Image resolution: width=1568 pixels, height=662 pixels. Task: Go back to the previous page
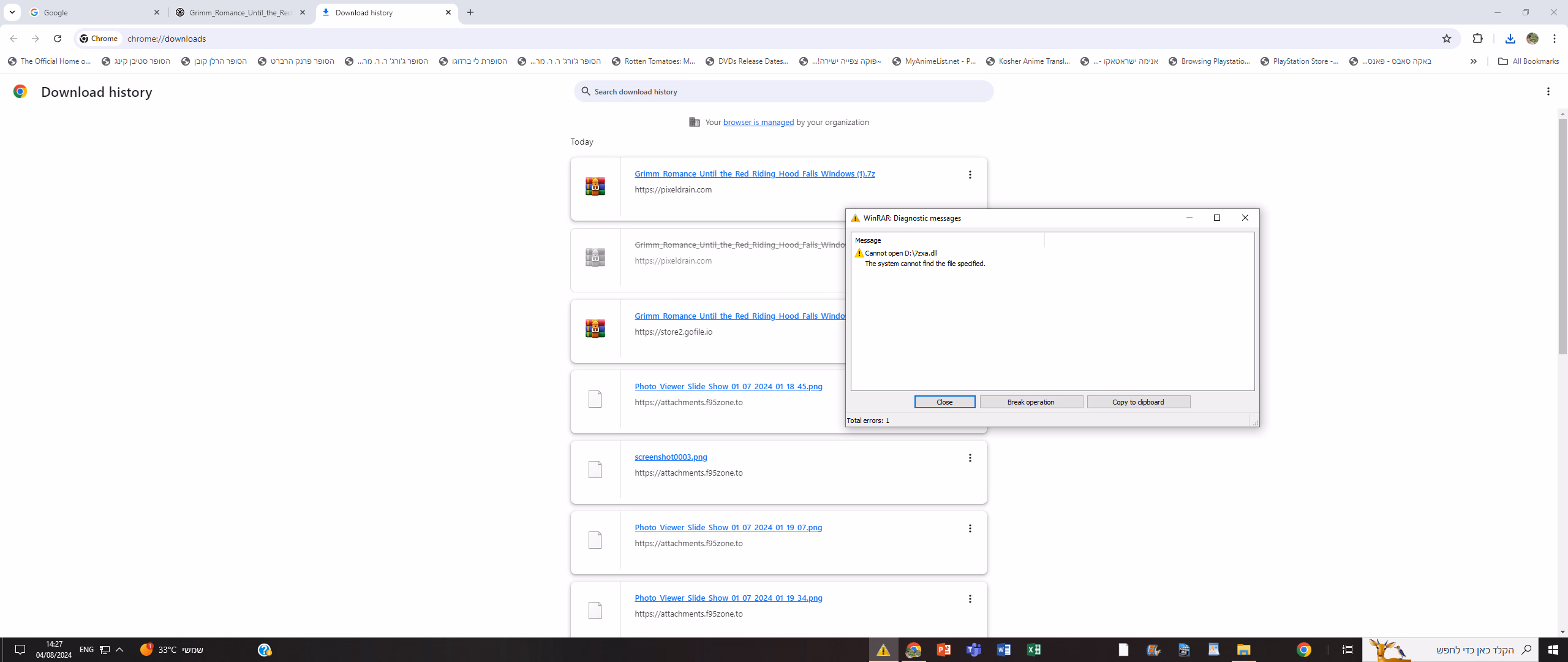(13, 39)
